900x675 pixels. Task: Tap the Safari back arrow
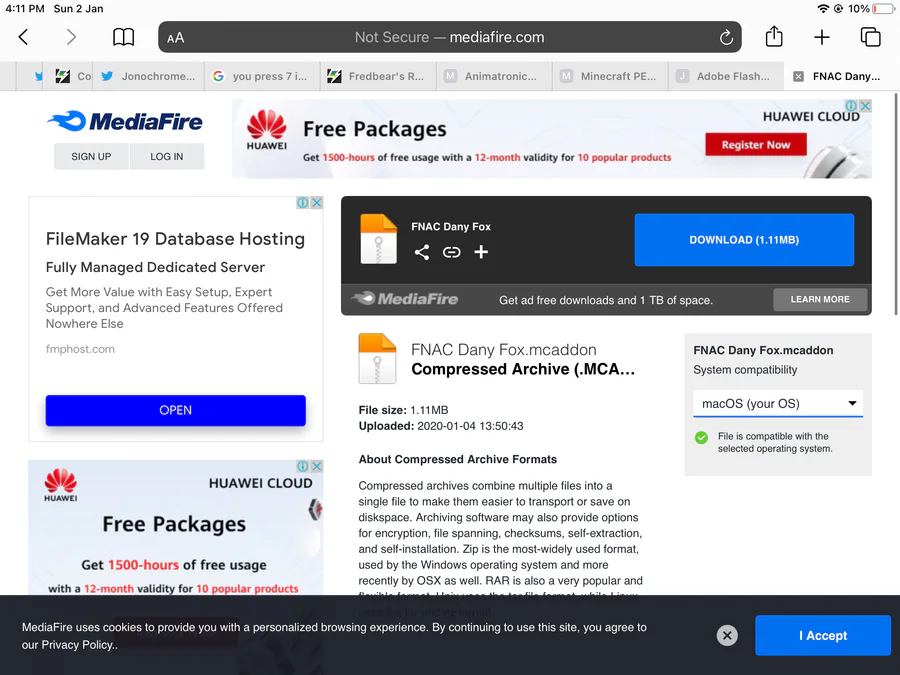pos(23,37)
